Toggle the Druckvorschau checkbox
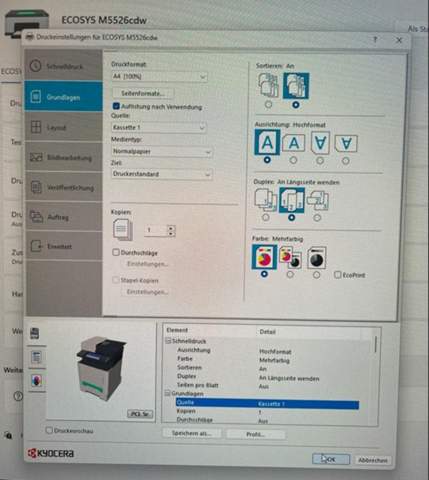This screenshot has height=480, width=429. coord(49,430)
